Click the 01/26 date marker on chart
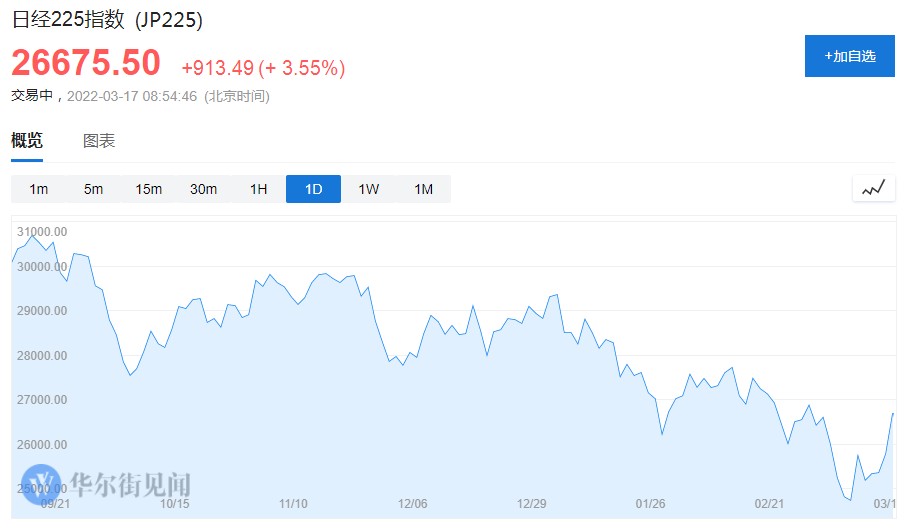 pos(650,503)
